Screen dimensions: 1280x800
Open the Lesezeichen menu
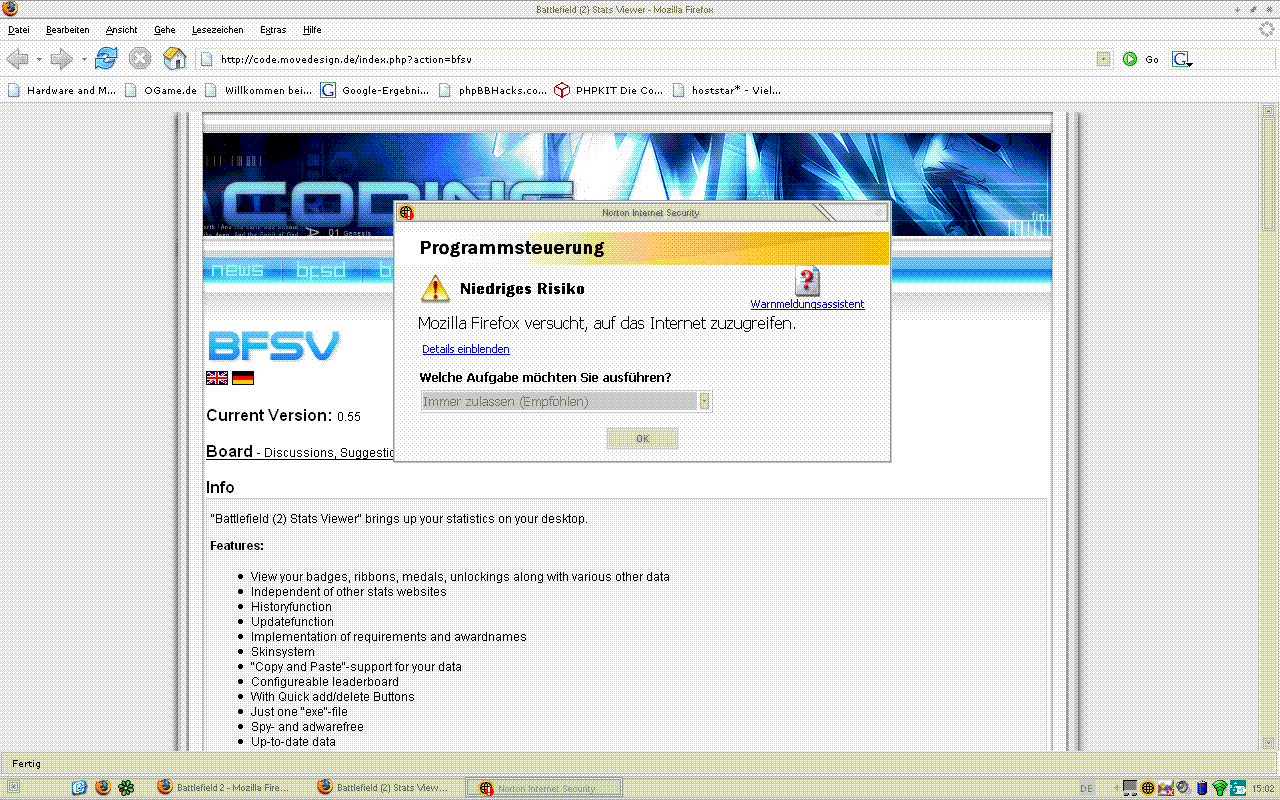[217, 30]
